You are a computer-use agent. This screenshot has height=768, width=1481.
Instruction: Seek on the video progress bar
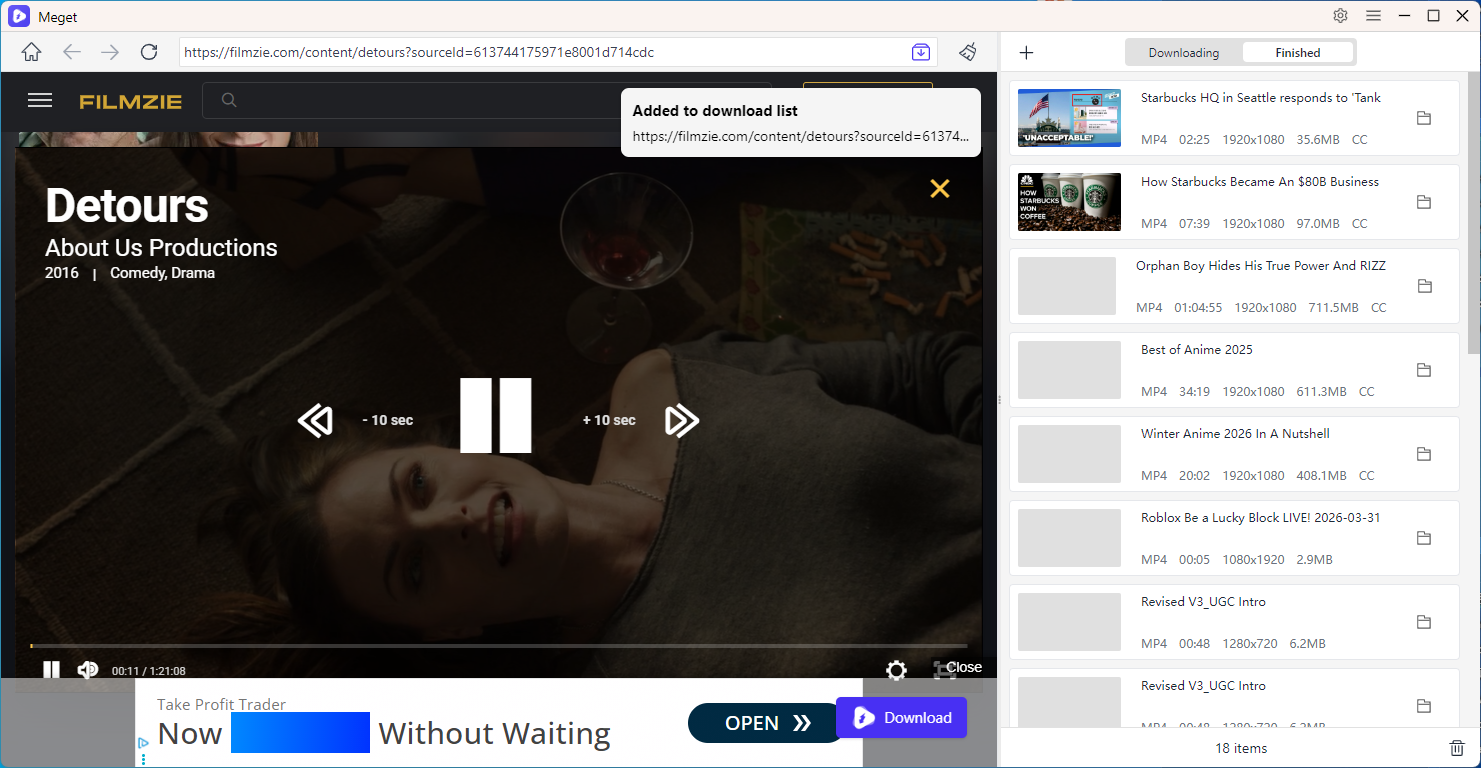(x=498, y=646)
